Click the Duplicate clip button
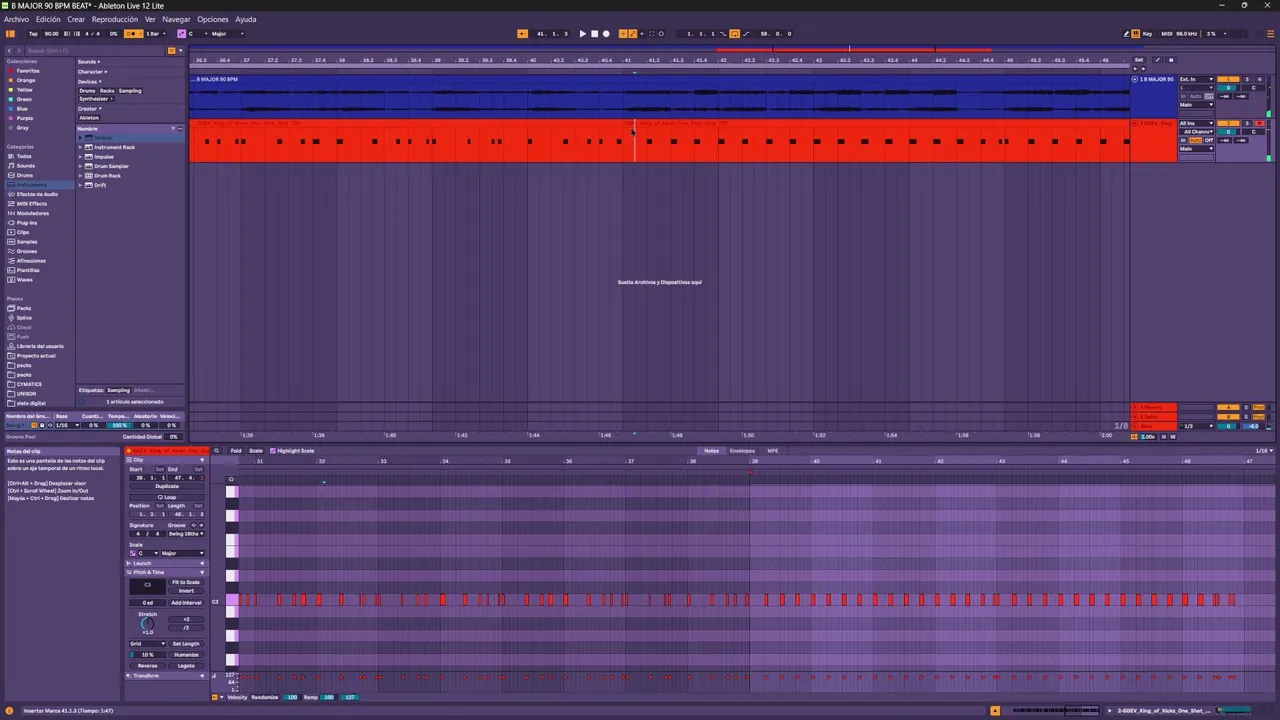This screenshot has height=720, width=1280. coord(167,486)
